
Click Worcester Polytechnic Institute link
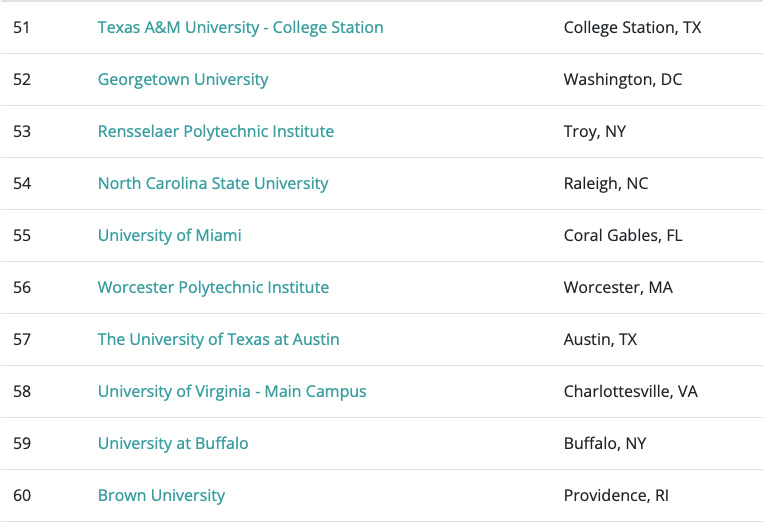click(x=213, y=288)
